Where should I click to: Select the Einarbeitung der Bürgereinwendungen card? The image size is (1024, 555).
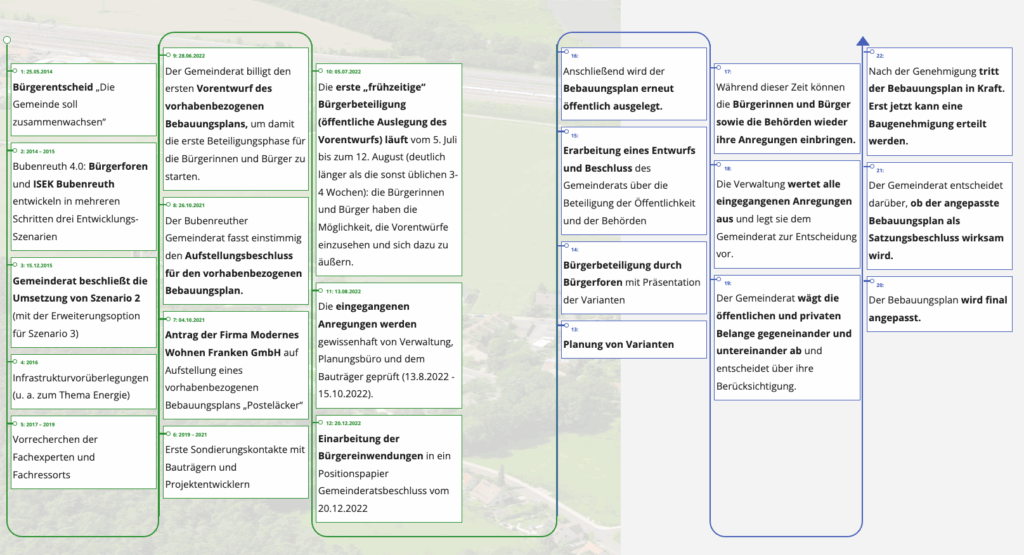pyautogui.click(x=388, y=472)
